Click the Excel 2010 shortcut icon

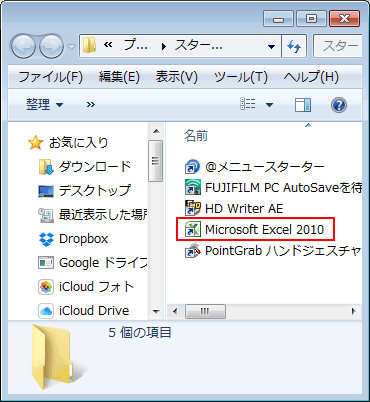(x=193, y=229)
